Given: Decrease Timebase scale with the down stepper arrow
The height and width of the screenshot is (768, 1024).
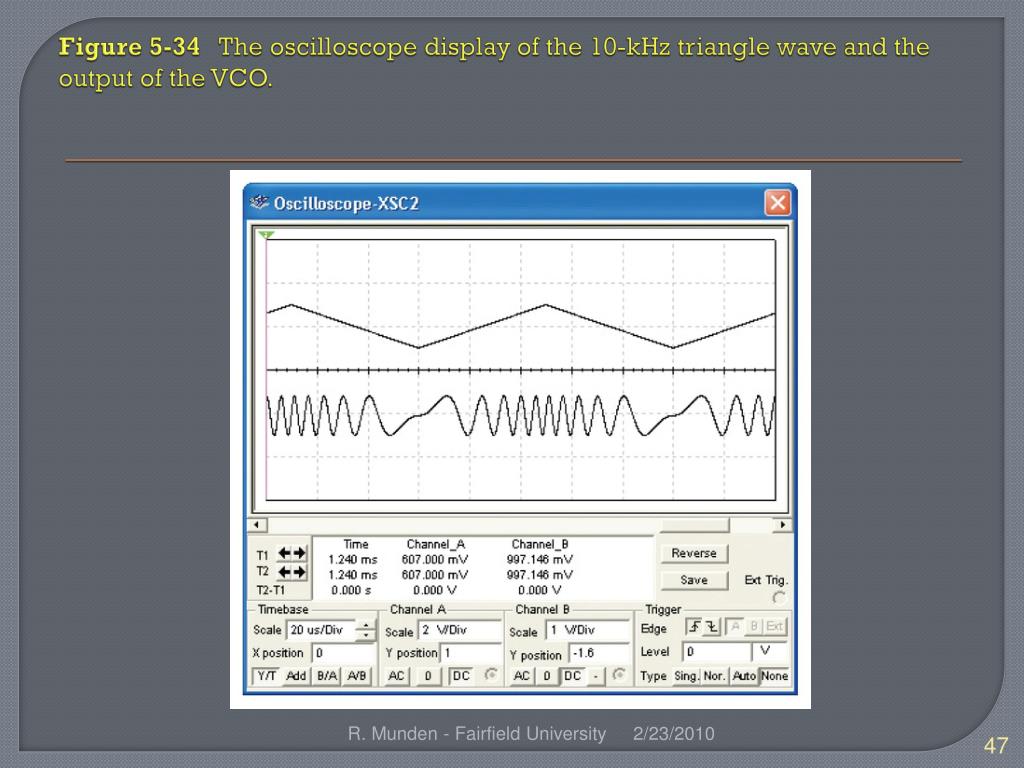Looking at the screenshot, I should point(366,635).
